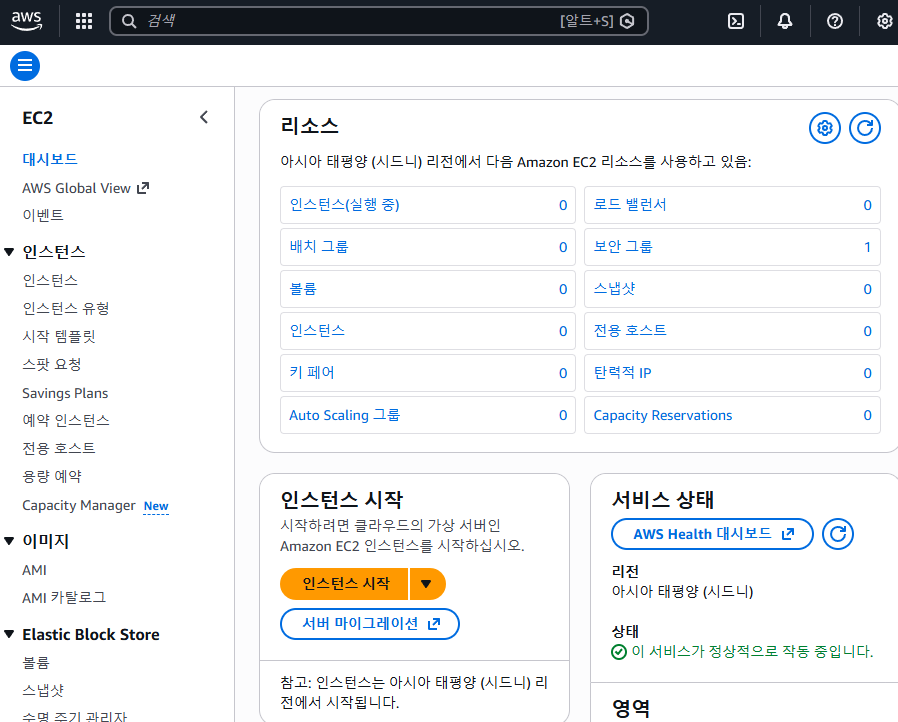Collapse the 이미지 sidebar section
Viewport: 898px width, 722px height.
coord(9,541)
